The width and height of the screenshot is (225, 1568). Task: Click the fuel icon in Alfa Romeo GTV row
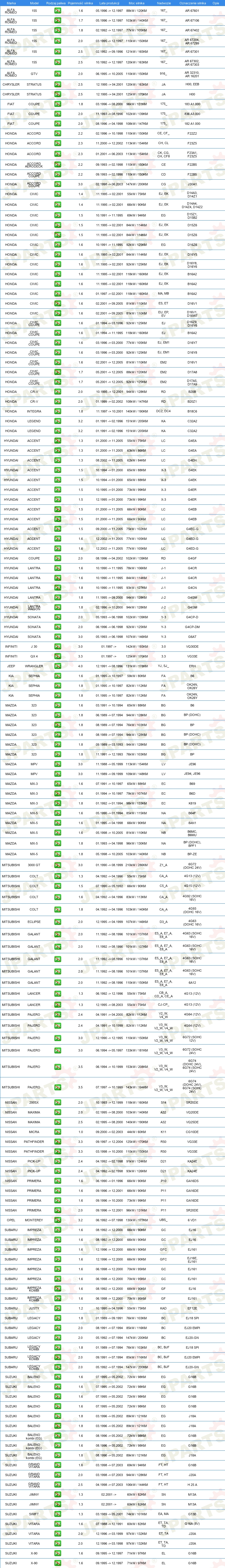58,74
